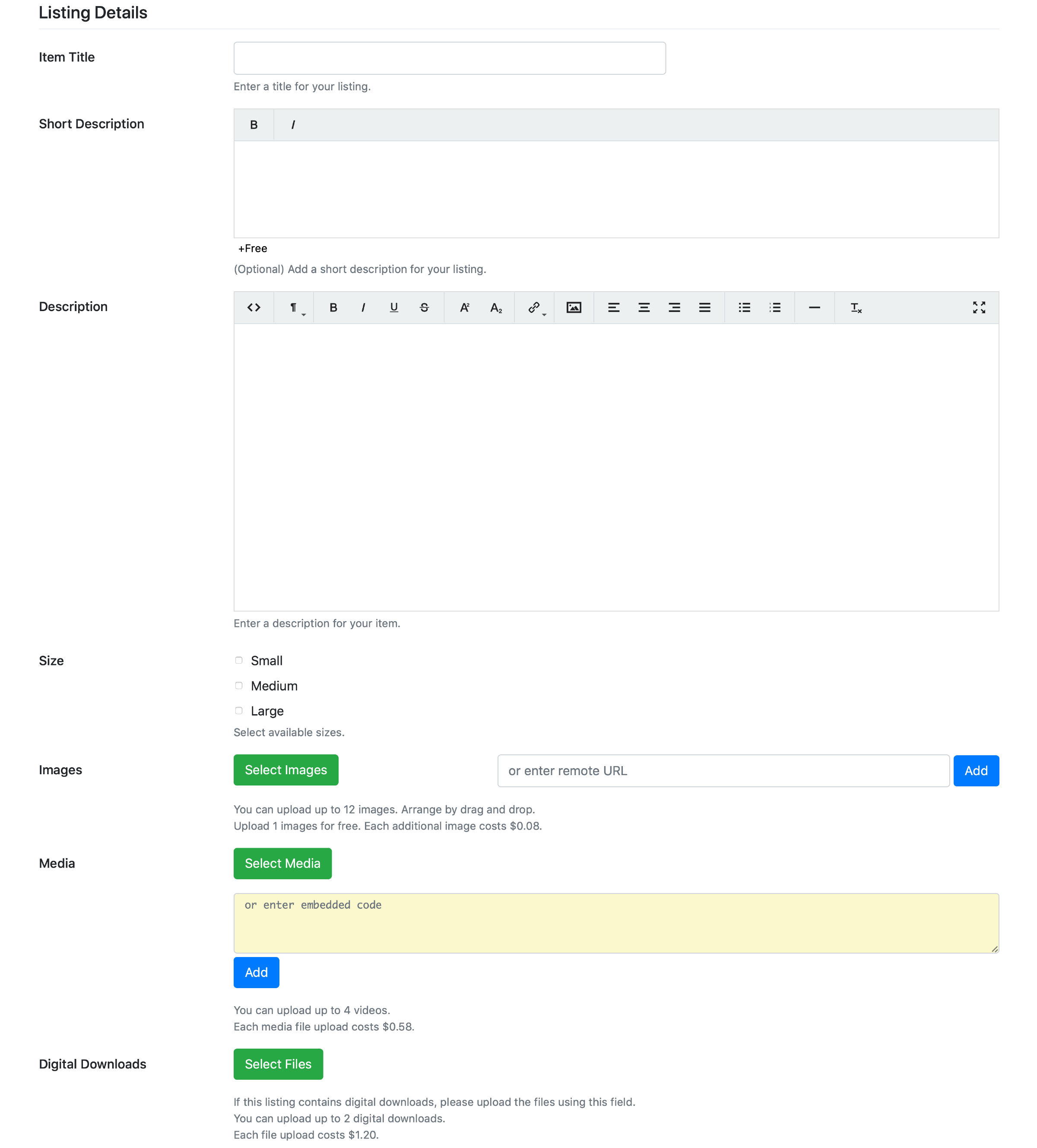The image size is (1037, 1148).
Task: Toggle HTML source code view icon
Action: [x=254, y=308]
